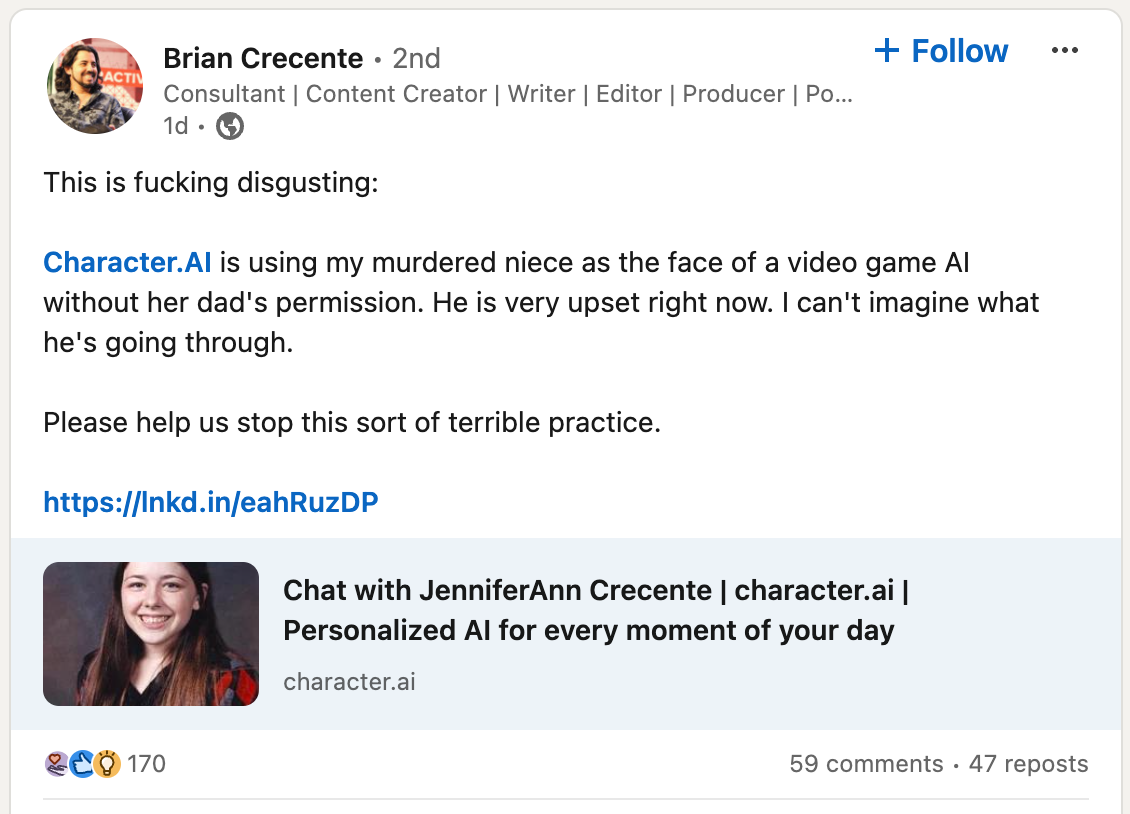Open the three-dot post options menu

click(1065, 51)
